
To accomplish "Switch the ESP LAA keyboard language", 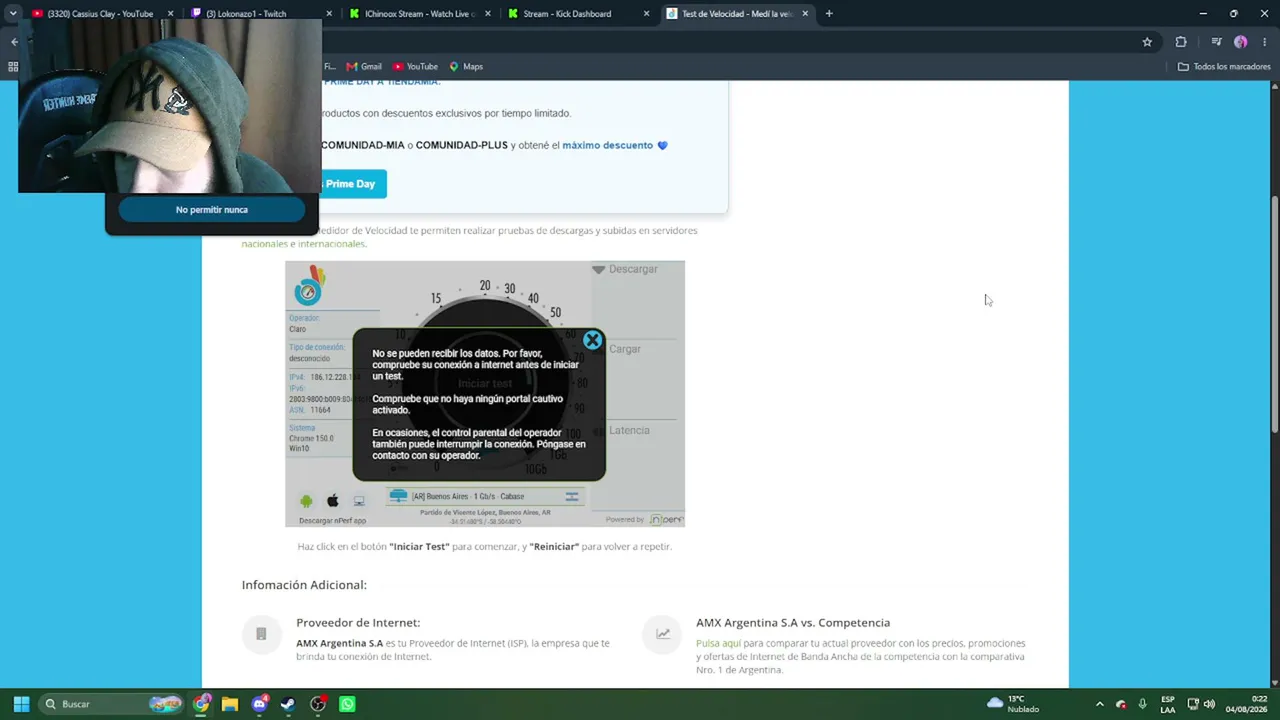I will [1168, 704].
